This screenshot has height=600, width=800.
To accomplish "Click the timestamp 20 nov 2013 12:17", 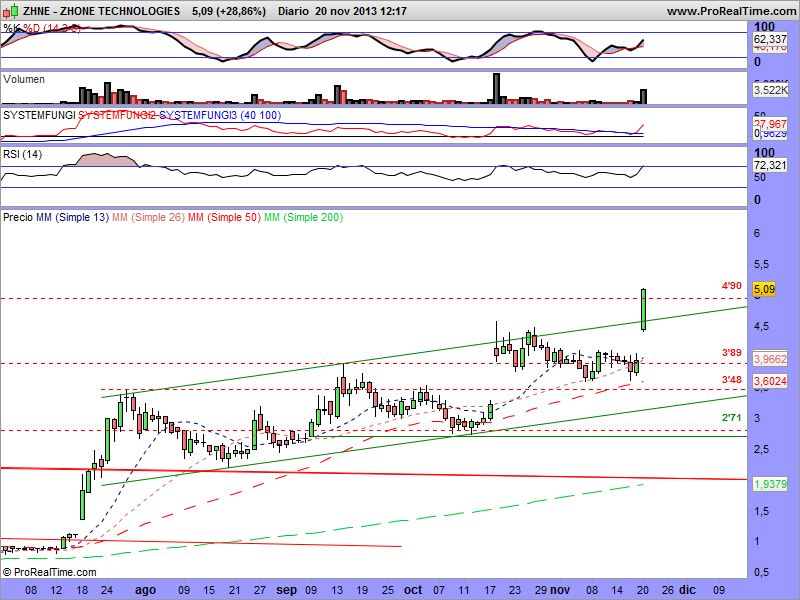I will [361, 11].
